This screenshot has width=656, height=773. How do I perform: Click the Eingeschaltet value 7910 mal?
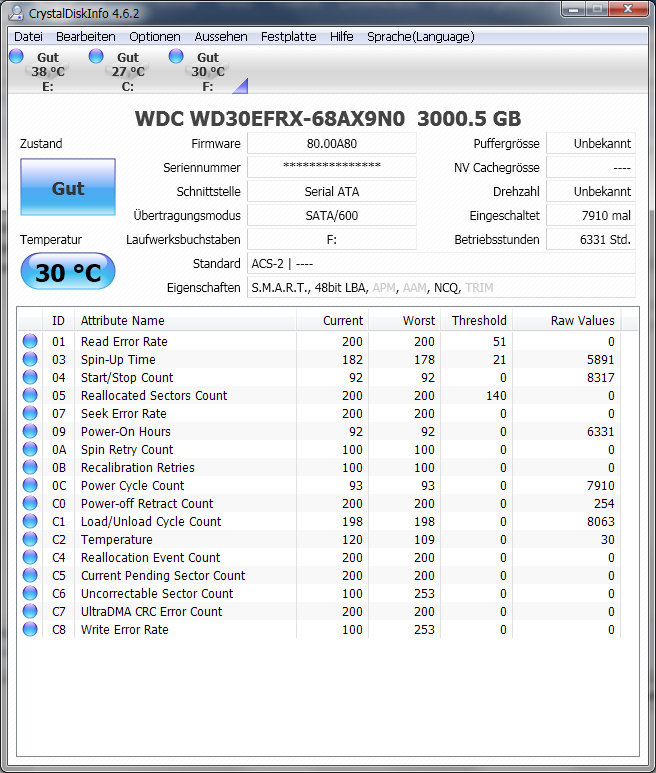point(591,215)
